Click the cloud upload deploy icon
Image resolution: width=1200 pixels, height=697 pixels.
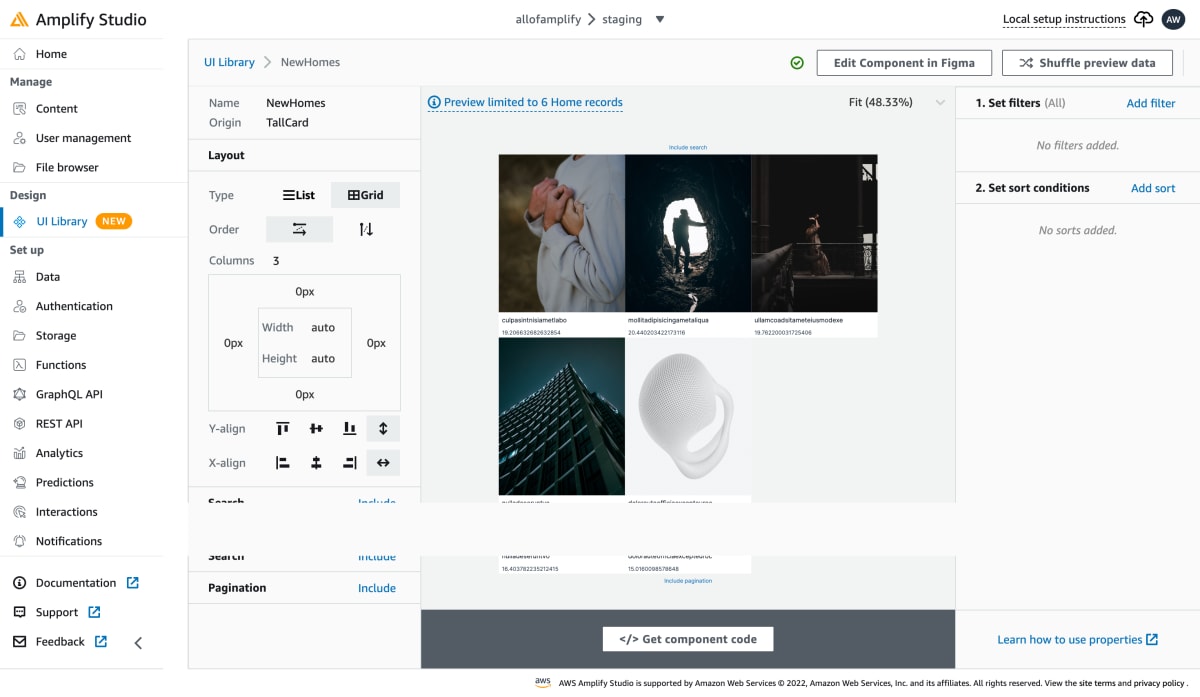click(1143, 19)
